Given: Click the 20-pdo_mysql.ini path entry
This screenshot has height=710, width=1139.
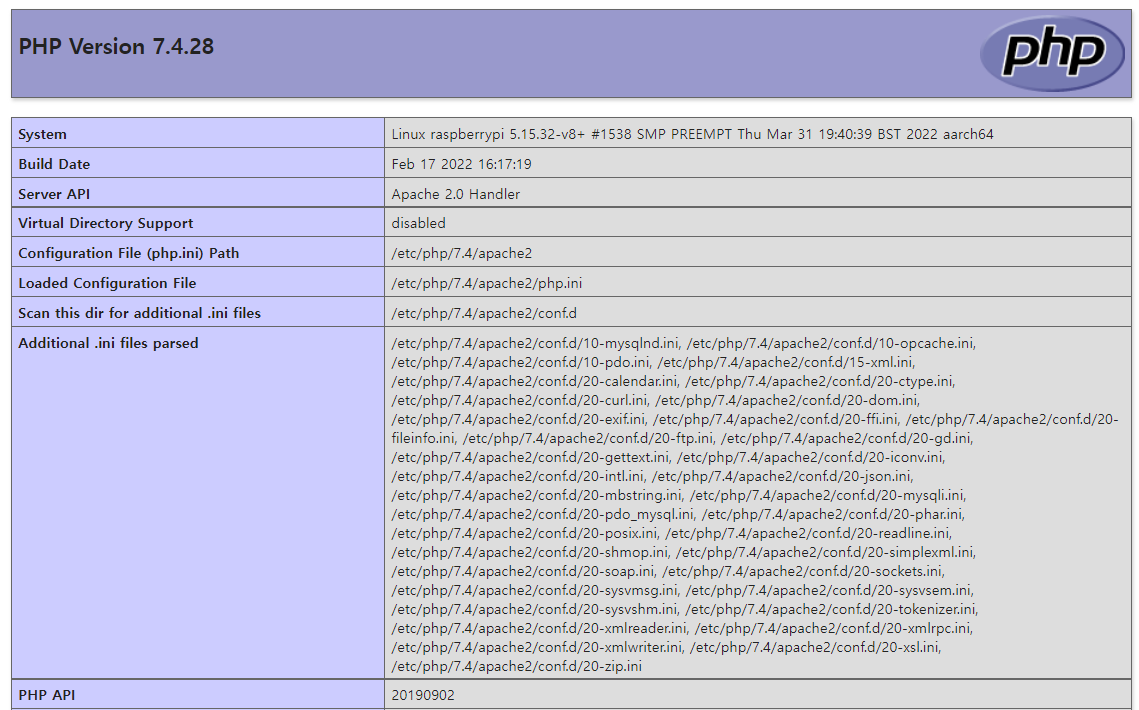Looking at the screenshot, I should pos(543,515).
